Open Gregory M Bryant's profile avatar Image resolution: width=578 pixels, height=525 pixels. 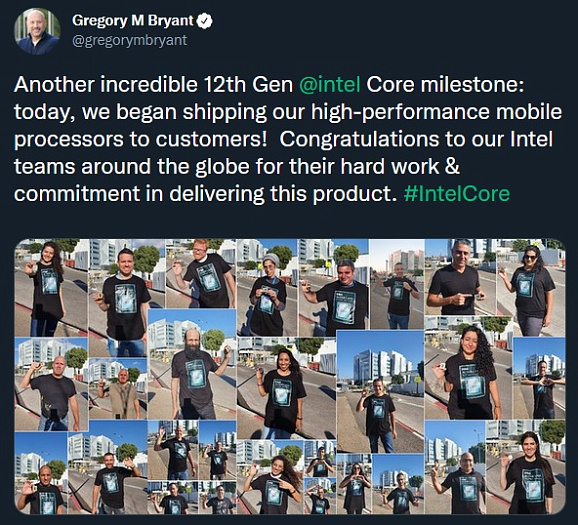coord(37,32)
